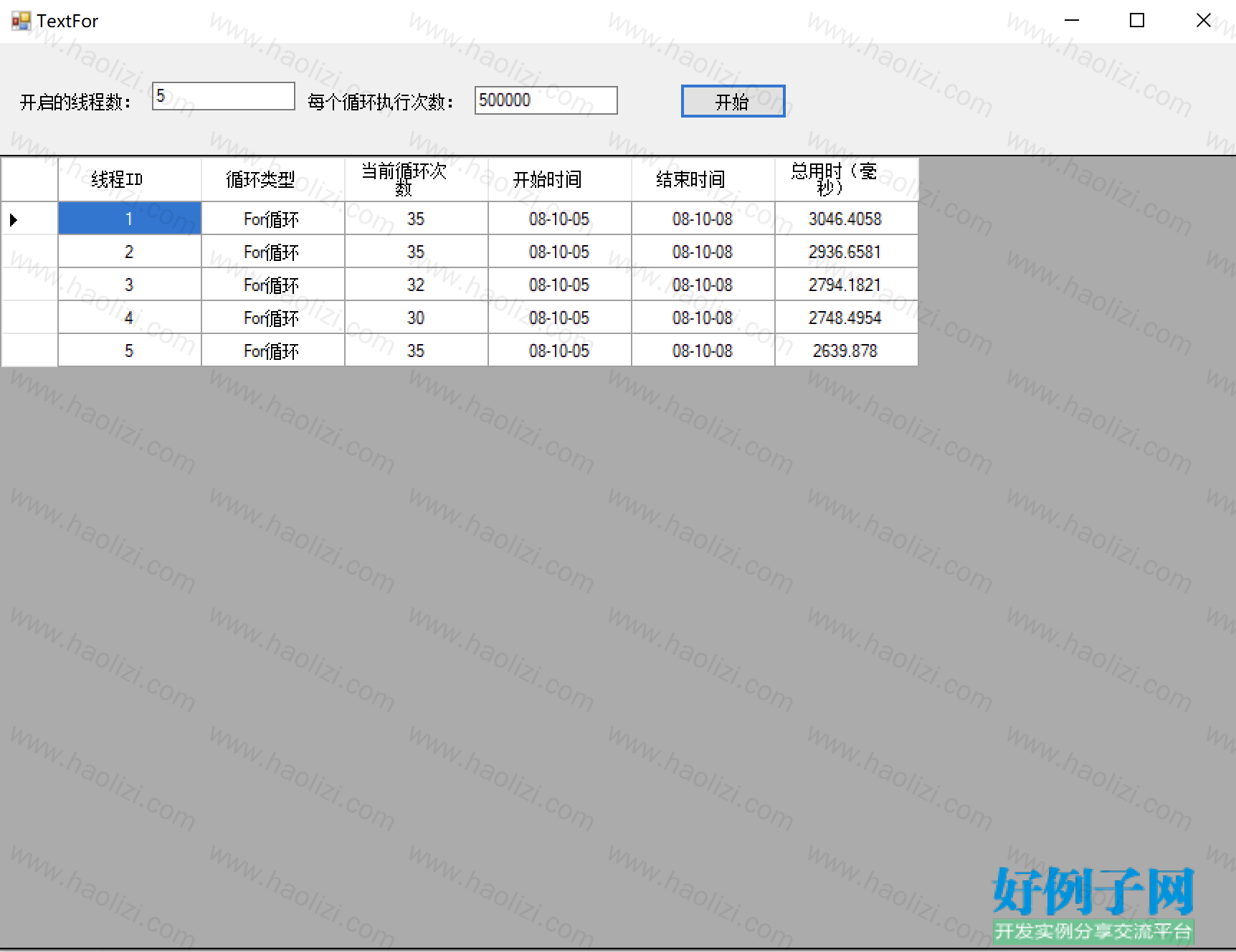
Task: Select total time cell 2639.878
Action: (847, 351)
